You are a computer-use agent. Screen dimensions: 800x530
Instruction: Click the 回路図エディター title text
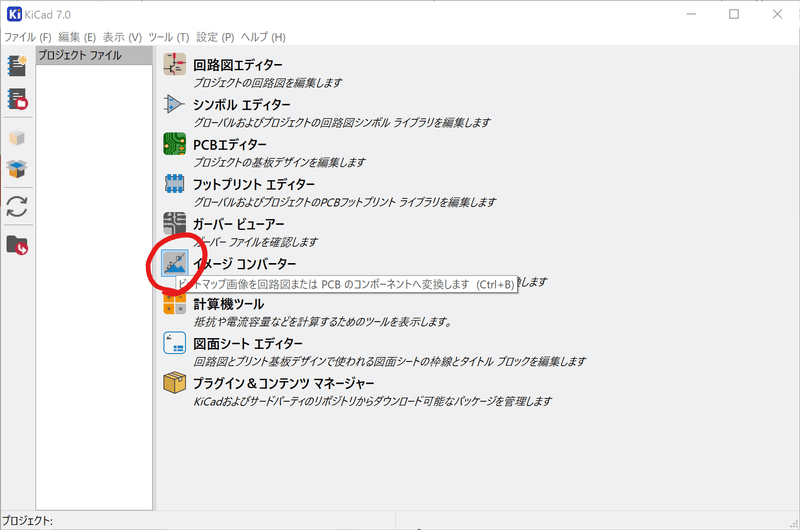click(238, 65)
